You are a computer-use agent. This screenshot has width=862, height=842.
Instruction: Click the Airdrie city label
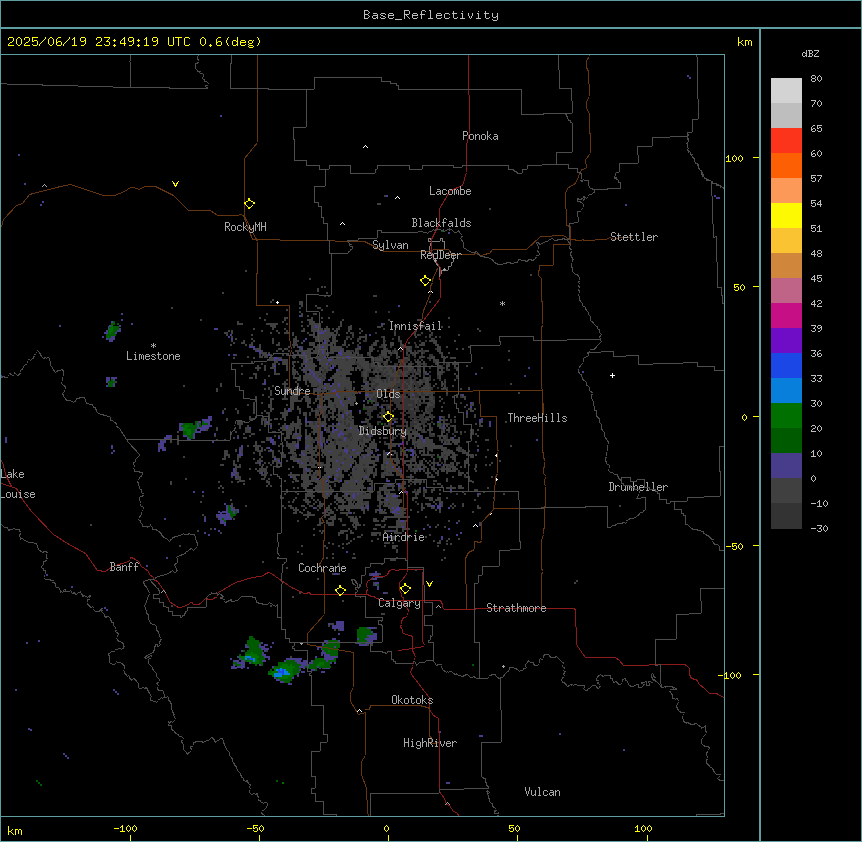(404, 537)
